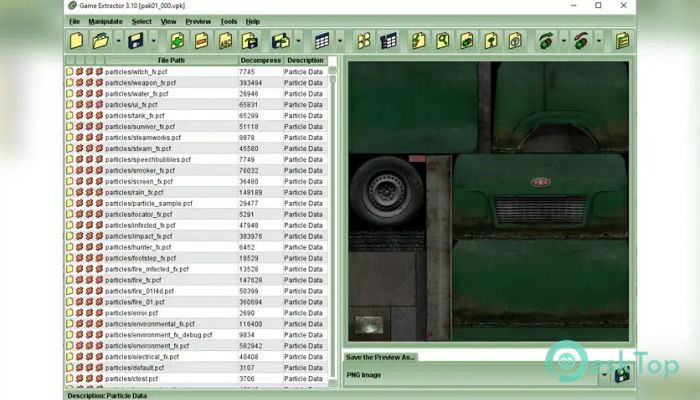
Task: Click the green camera page toolbar icon
Action: pos(467,41)
